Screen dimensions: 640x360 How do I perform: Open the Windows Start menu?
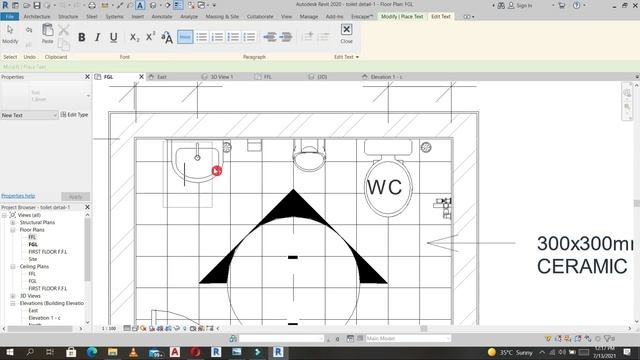click(10, 352)
